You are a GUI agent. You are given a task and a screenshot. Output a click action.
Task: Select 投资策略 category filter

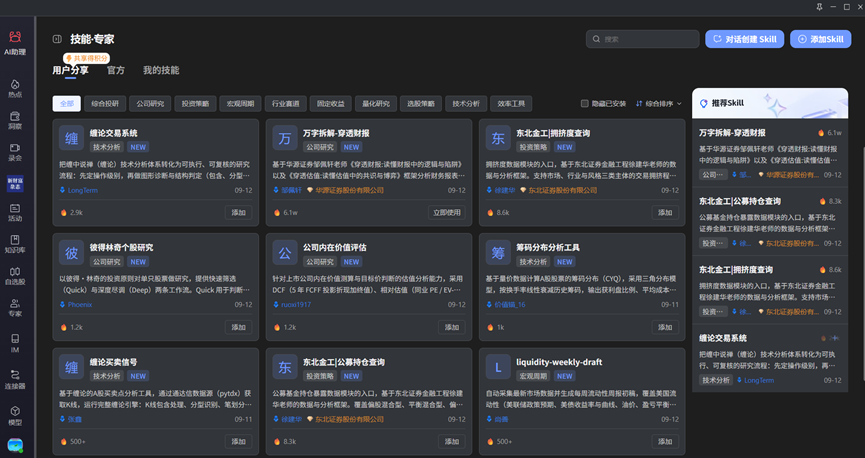tap(196, 104)
